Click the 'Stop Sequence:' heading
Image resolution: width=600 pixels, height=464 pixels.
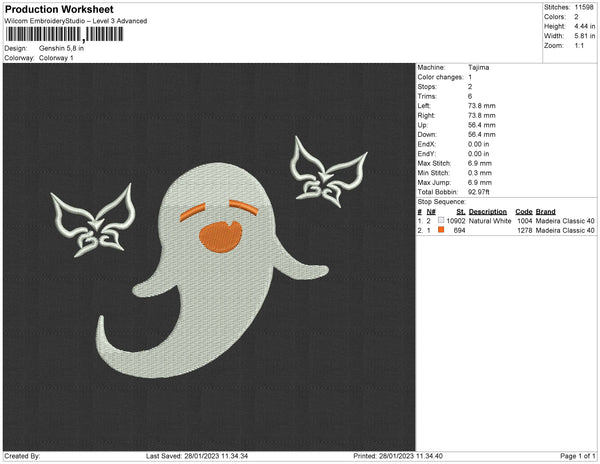click(x=442, y=202)
